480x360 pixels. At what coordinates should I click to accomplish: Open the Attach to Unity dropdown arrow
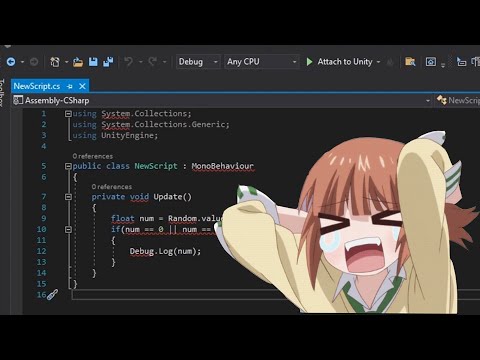coord(378,62)
